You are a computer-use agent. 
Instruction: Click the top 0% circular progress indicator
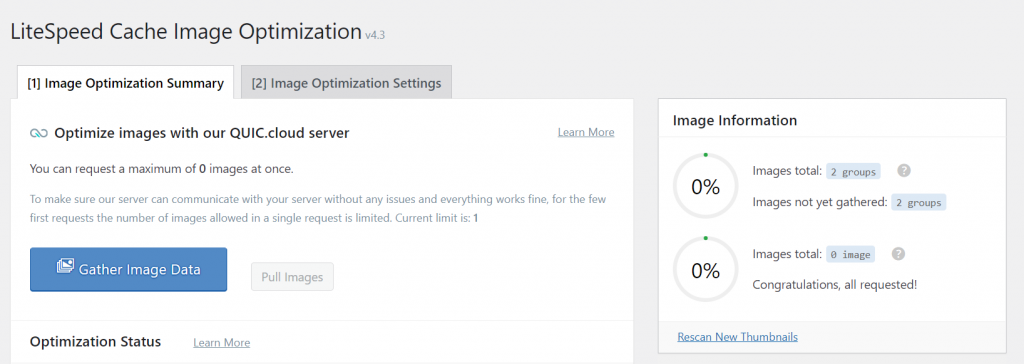pyautogui.click(x=705, y=186)
